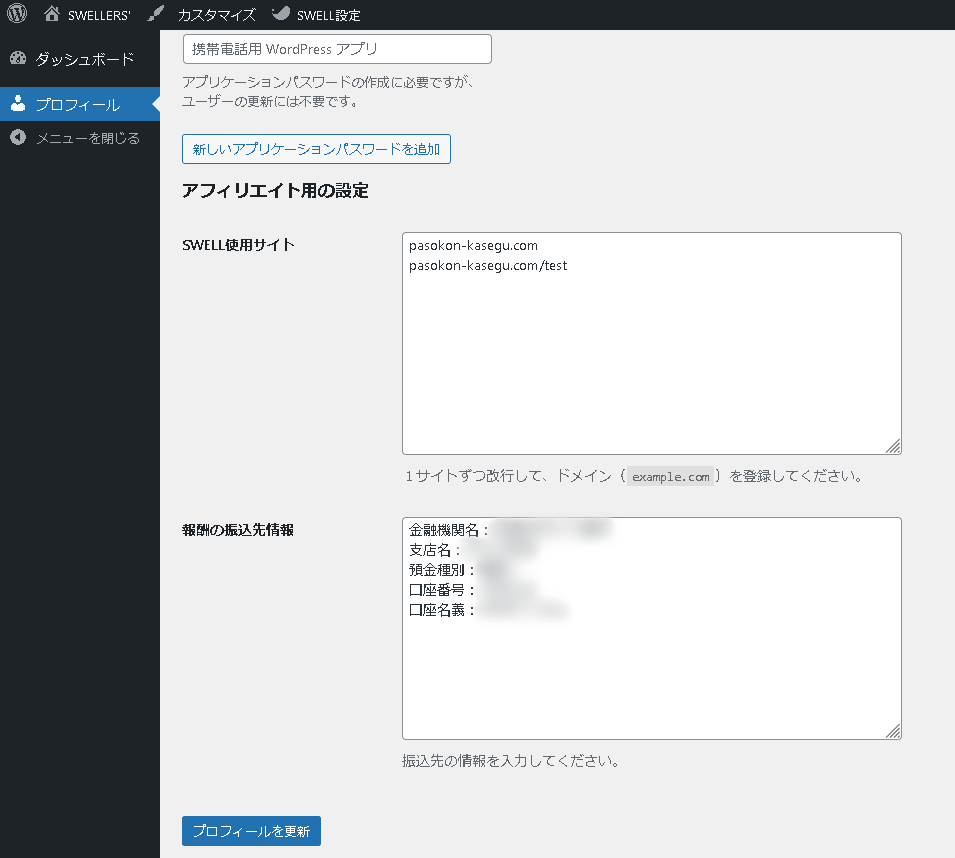Click the 口座名義 line
The height and width of the screenshot is (858, 955).
(489, 610)
